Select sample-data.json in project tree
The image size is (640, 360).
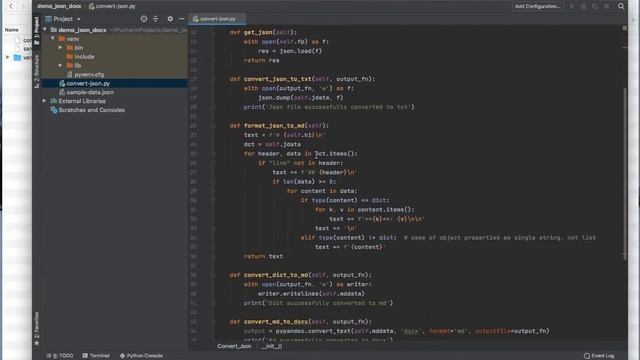pos(114,92)
